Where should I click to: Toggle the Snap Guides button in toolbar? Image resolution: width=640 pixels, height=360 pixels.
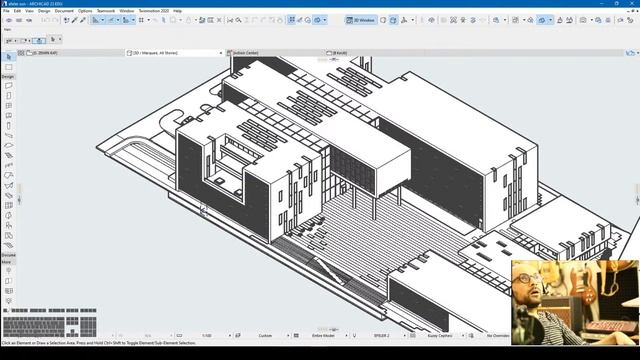pyautogui.click(x=111, y=20)
